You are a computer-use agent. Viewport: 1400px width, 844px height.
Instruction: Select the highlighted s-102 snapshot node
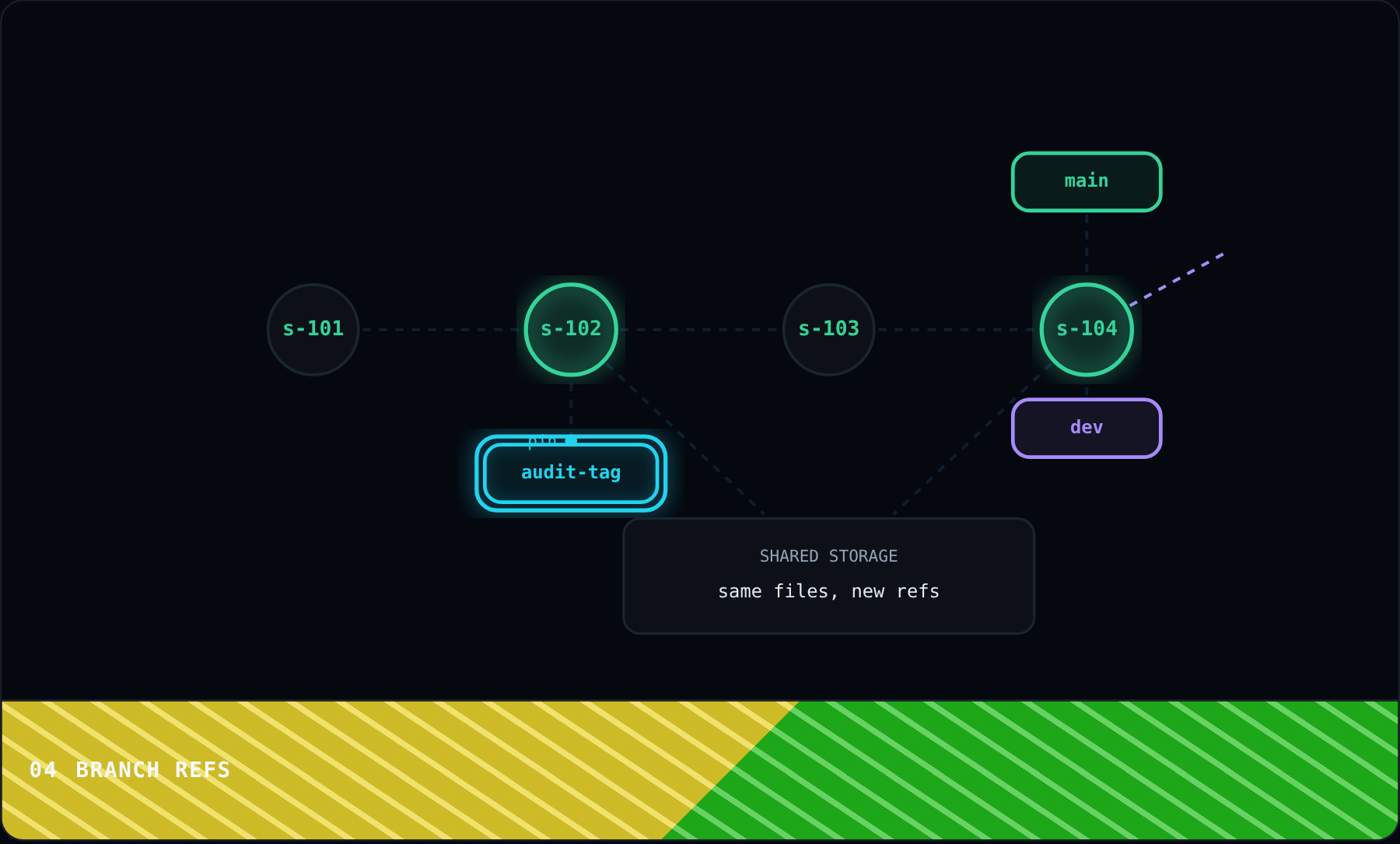coord(571,330)
